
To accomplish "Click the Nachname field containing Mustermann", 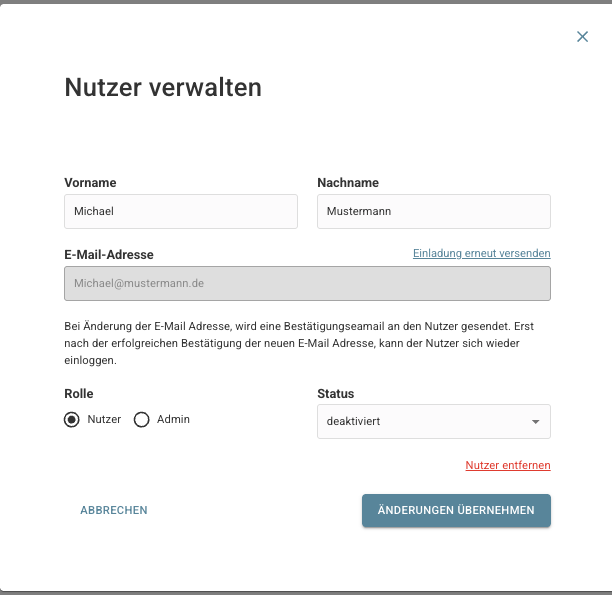I will (433, 211).
